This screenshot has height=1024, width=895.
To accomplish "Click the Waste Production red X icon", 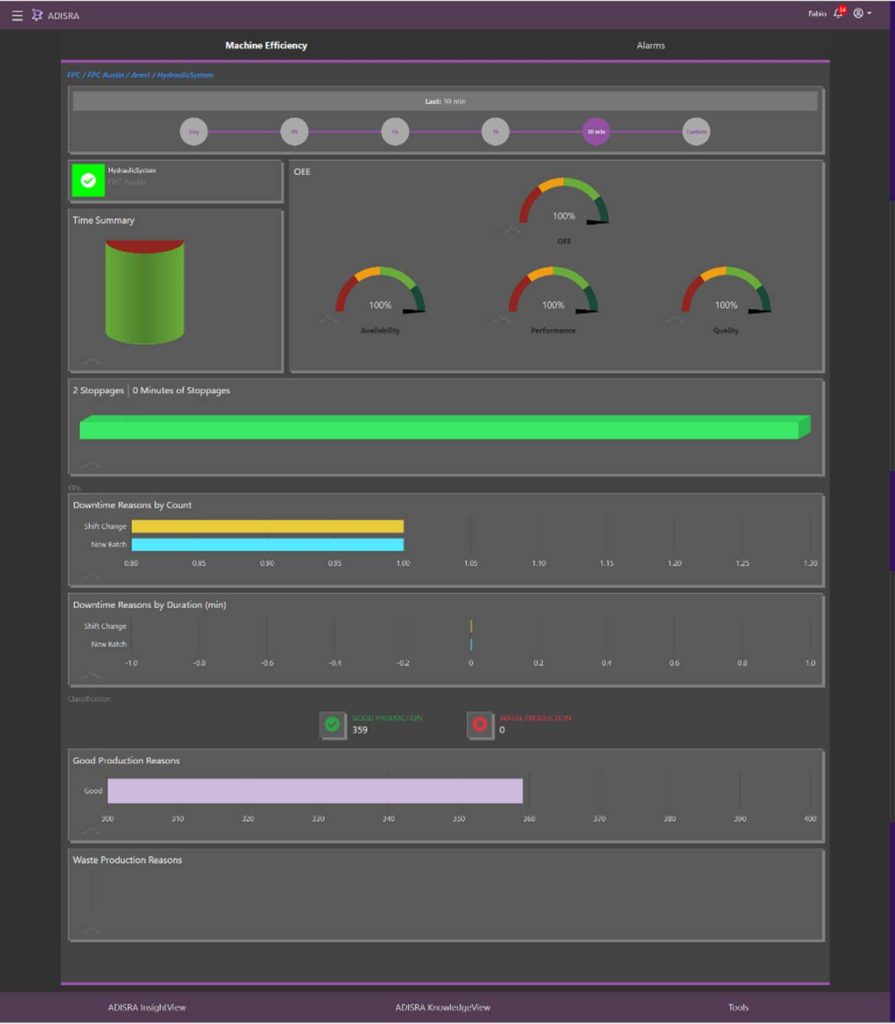I will pos(479,724).
